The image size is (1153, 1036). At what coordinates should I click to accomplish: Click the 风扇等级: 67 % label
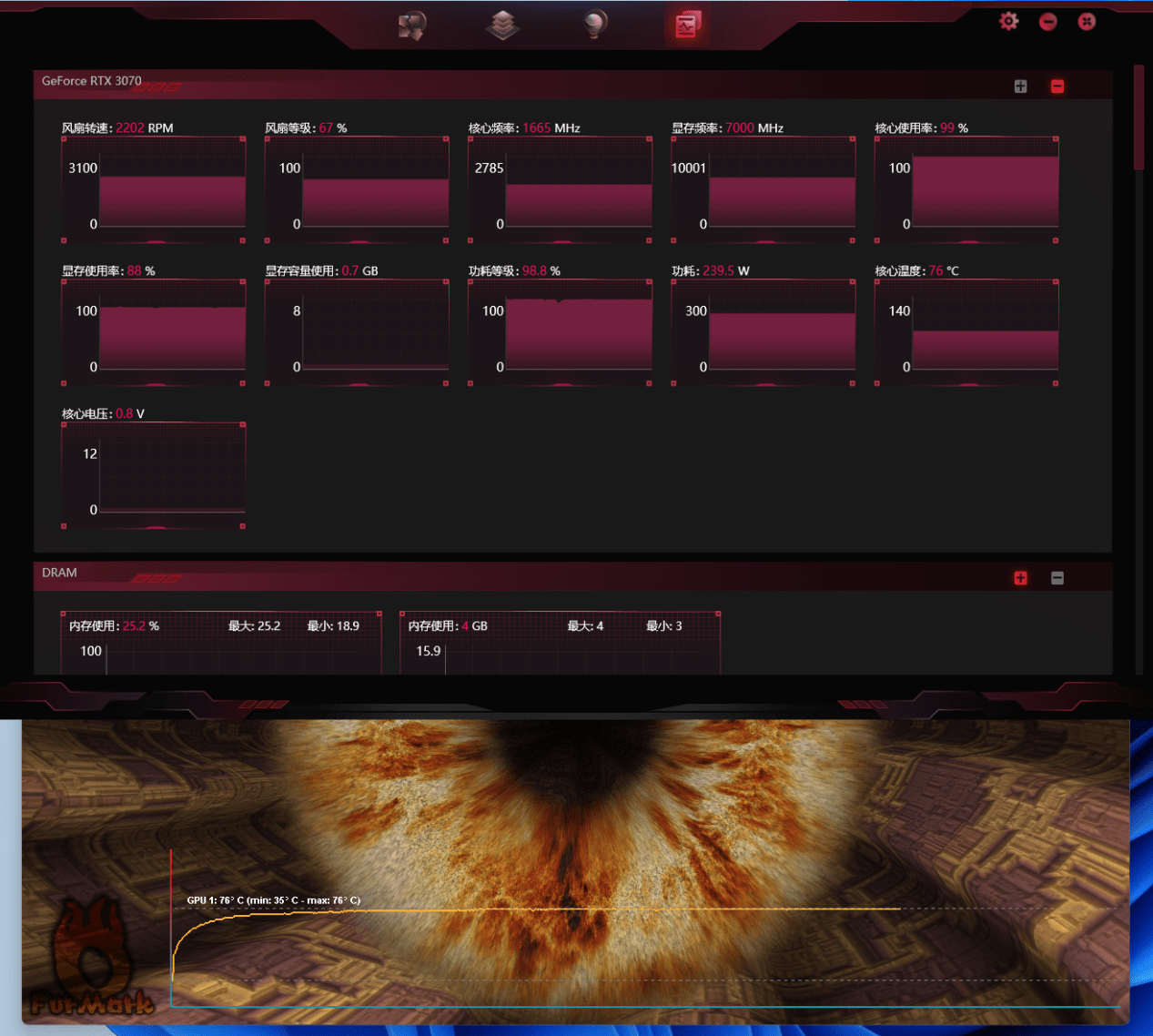click(306, 128)
